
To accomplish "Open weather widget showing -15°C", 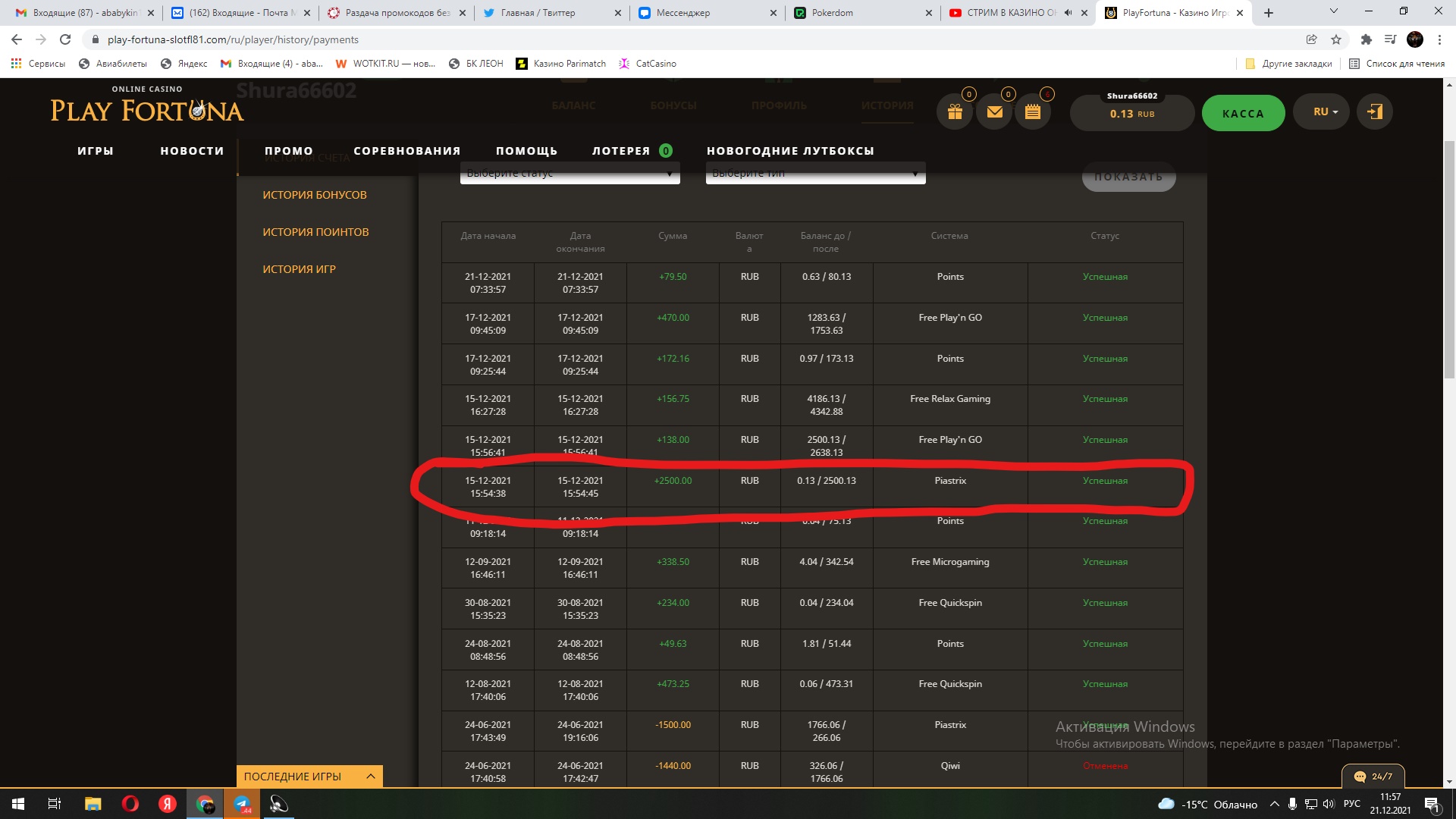I will 1207,805.
